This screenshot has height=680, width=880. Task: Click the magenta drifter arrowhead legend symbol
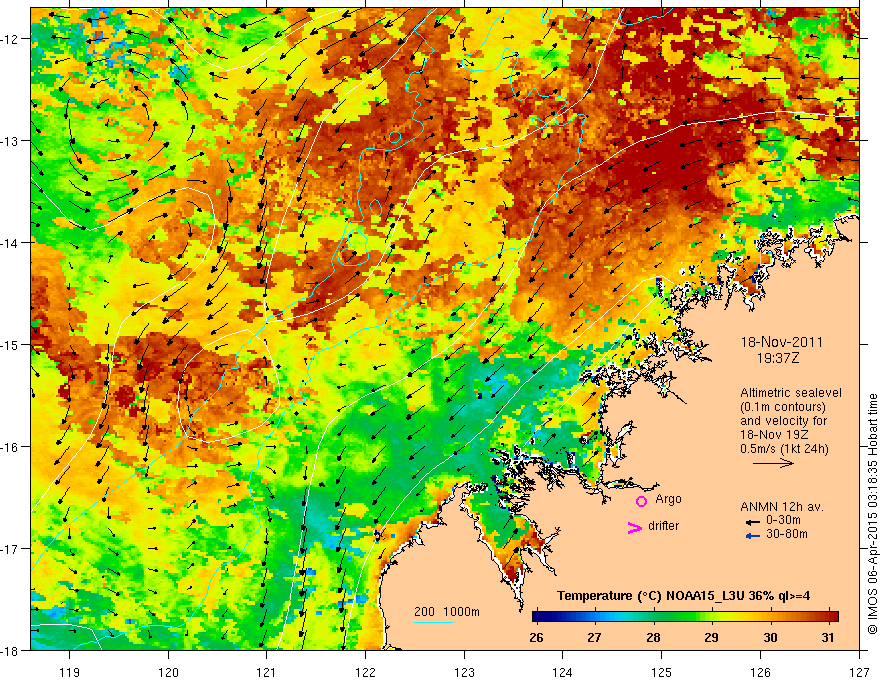[x=634, y=527]
